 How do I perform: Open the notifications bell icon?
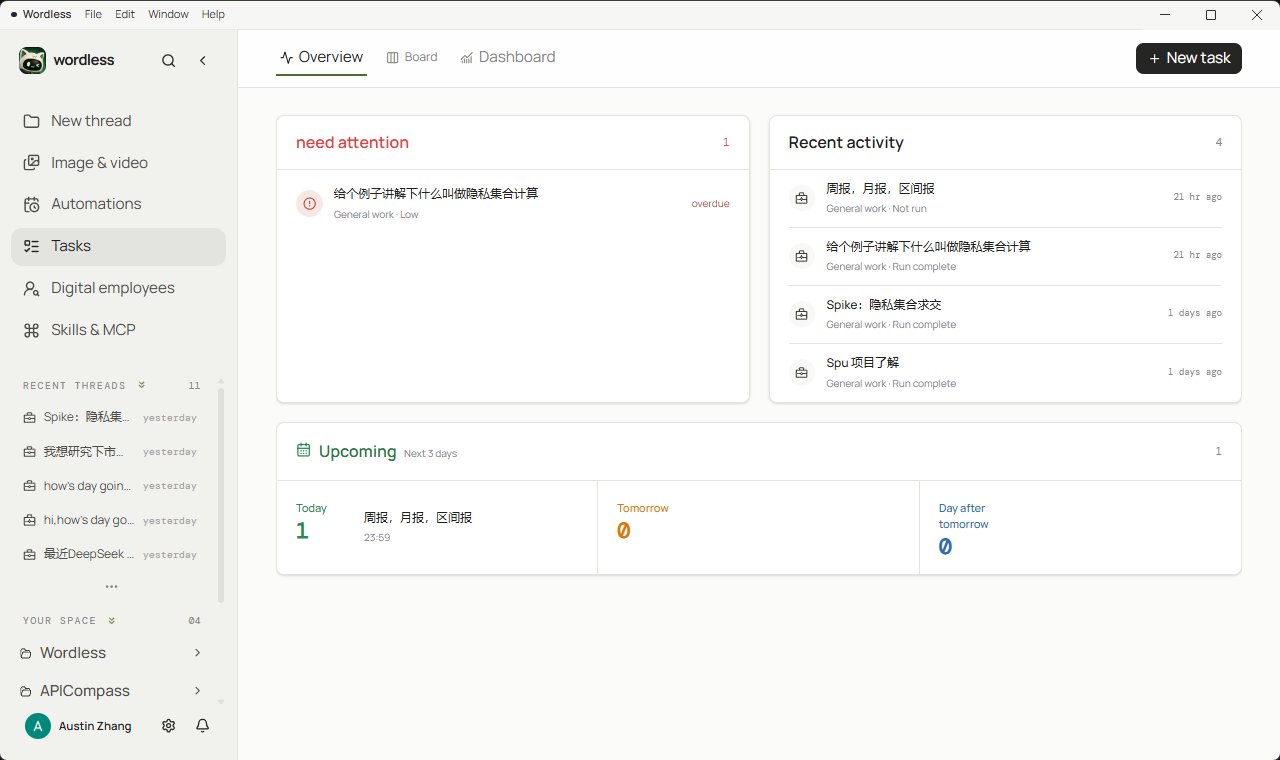point(203,726)
